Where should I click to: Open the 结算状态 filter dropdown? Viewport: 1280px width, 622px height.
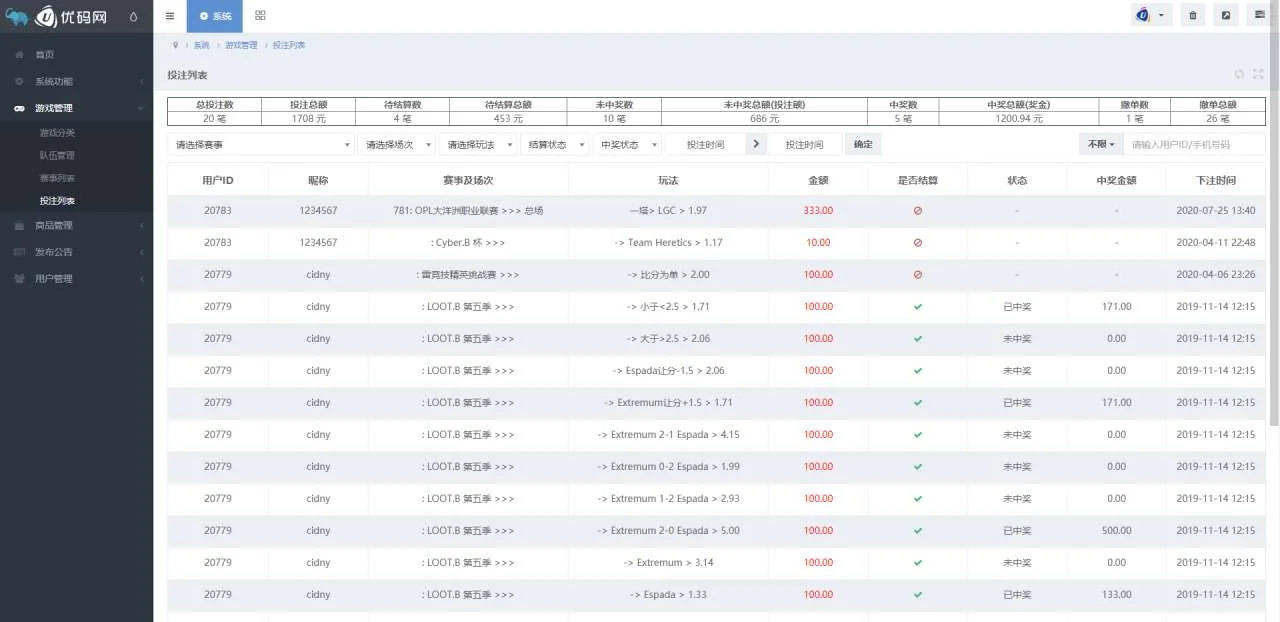(x=554, y=144)
